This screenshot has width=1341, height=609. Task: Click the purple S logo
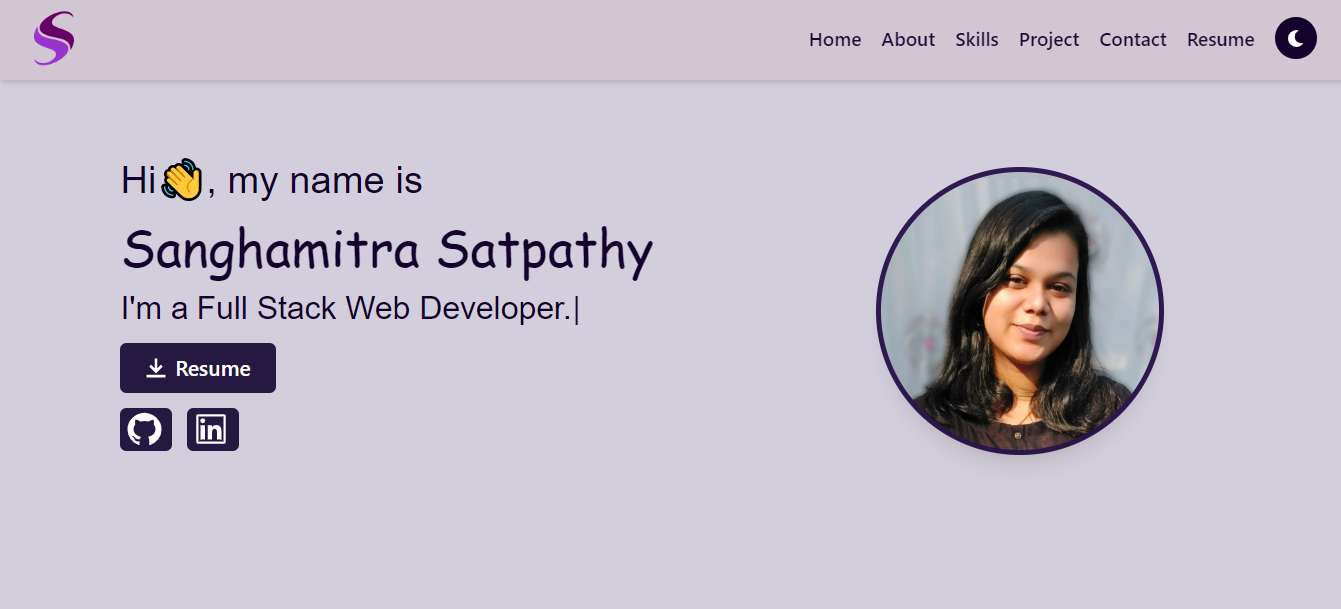tap(54, 39)
